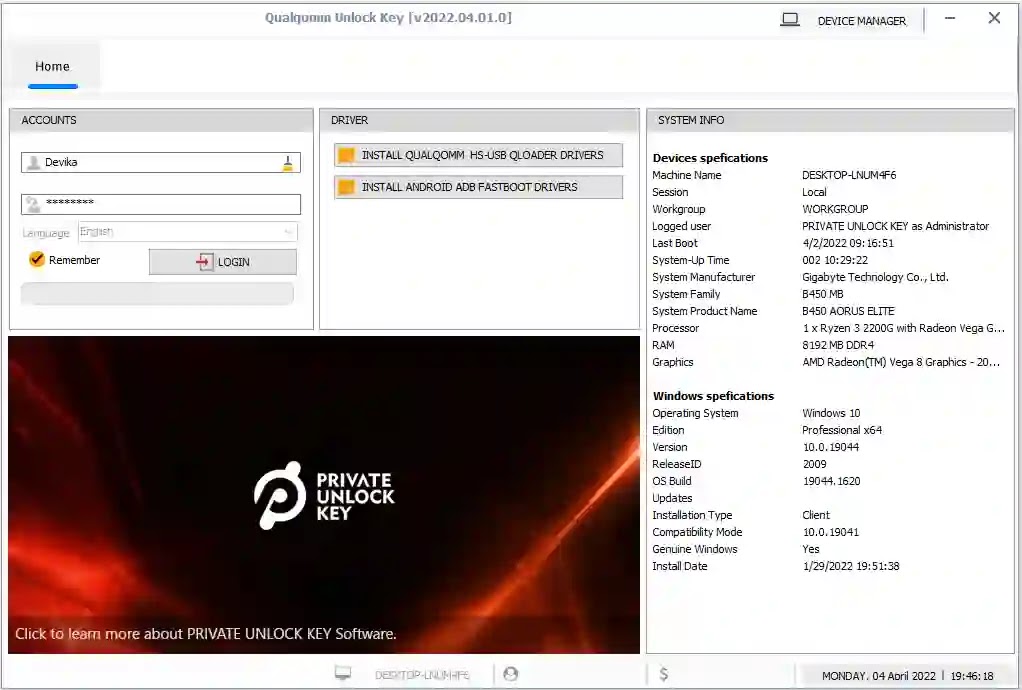Click the status bar date MONDAY, 04 April 2022
This screenshot has height=690, width=1022.
[878, 676]
